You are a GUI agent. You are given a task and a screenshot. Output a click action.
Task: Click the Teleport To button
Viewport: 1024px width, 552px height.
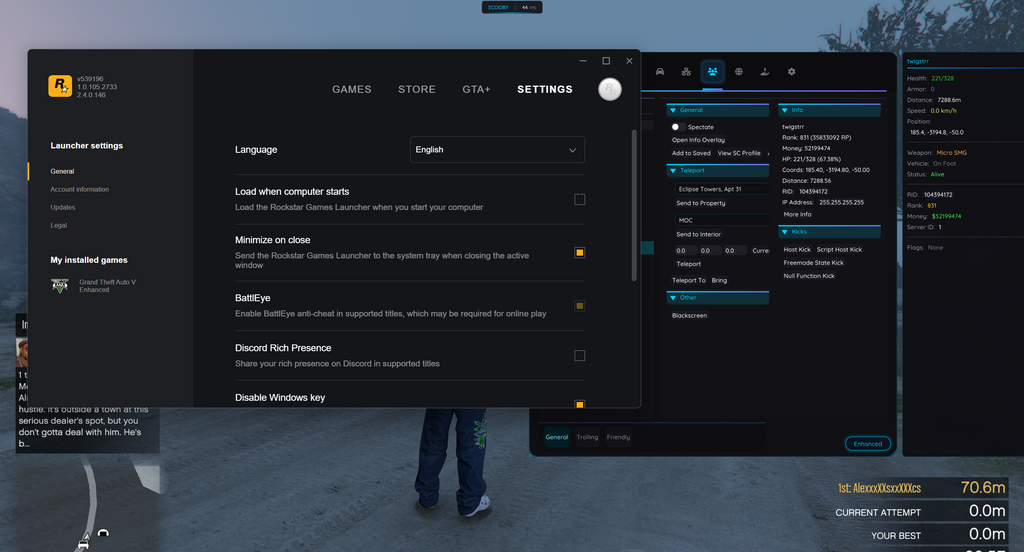689,280
